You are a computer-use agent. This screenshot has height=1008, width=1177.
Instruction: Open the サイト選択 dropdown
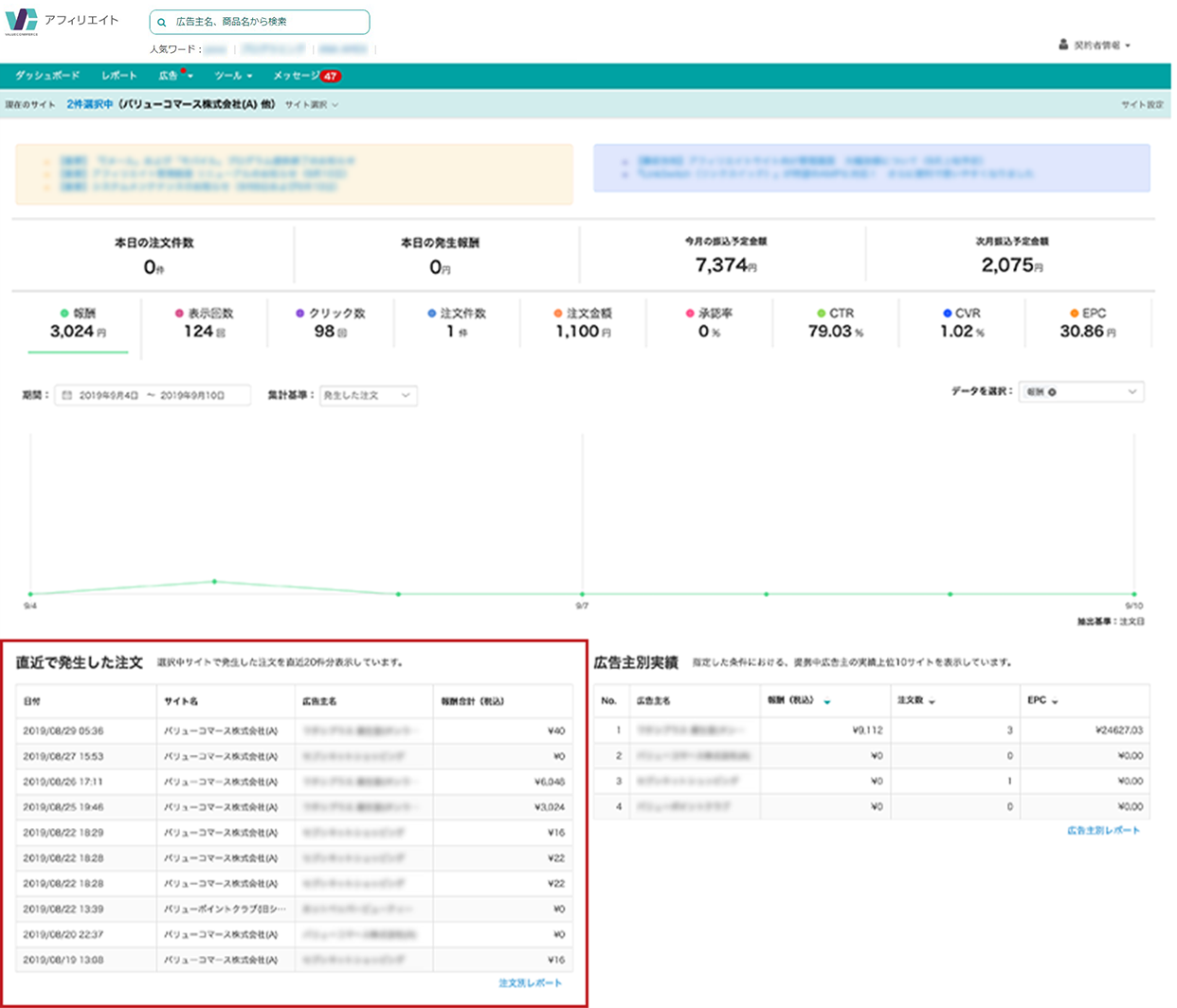(312, 104)
